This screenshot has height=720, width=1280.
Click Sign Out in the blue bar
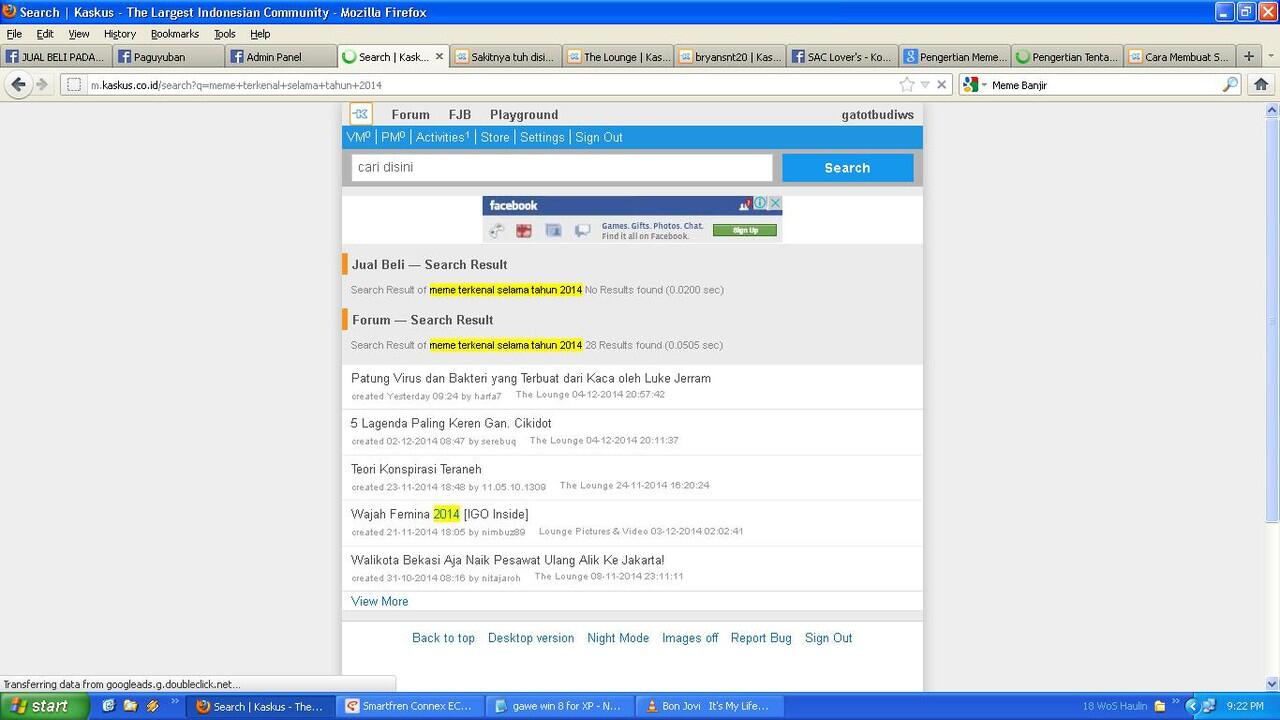[599, 137]
